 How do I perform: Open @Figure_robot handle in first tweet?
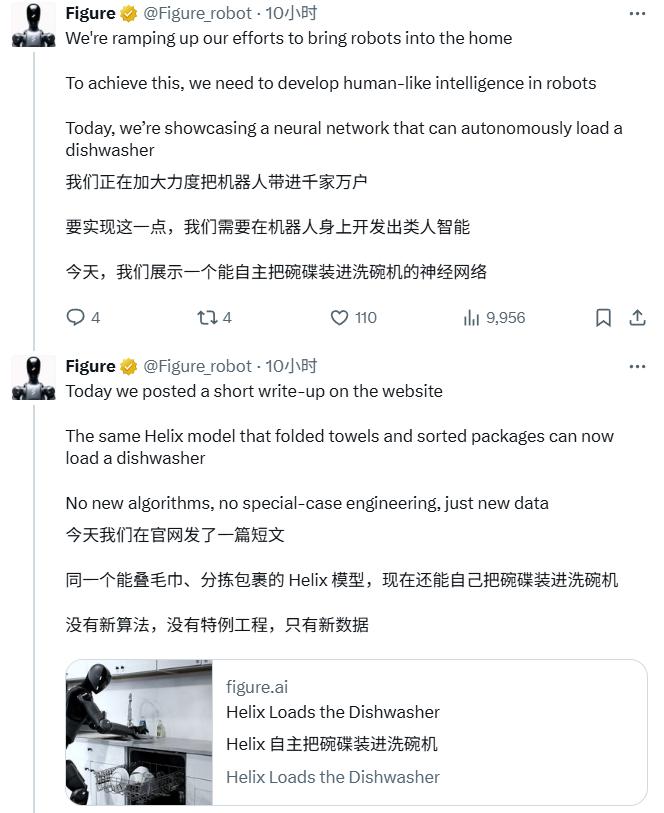[197, 13]
